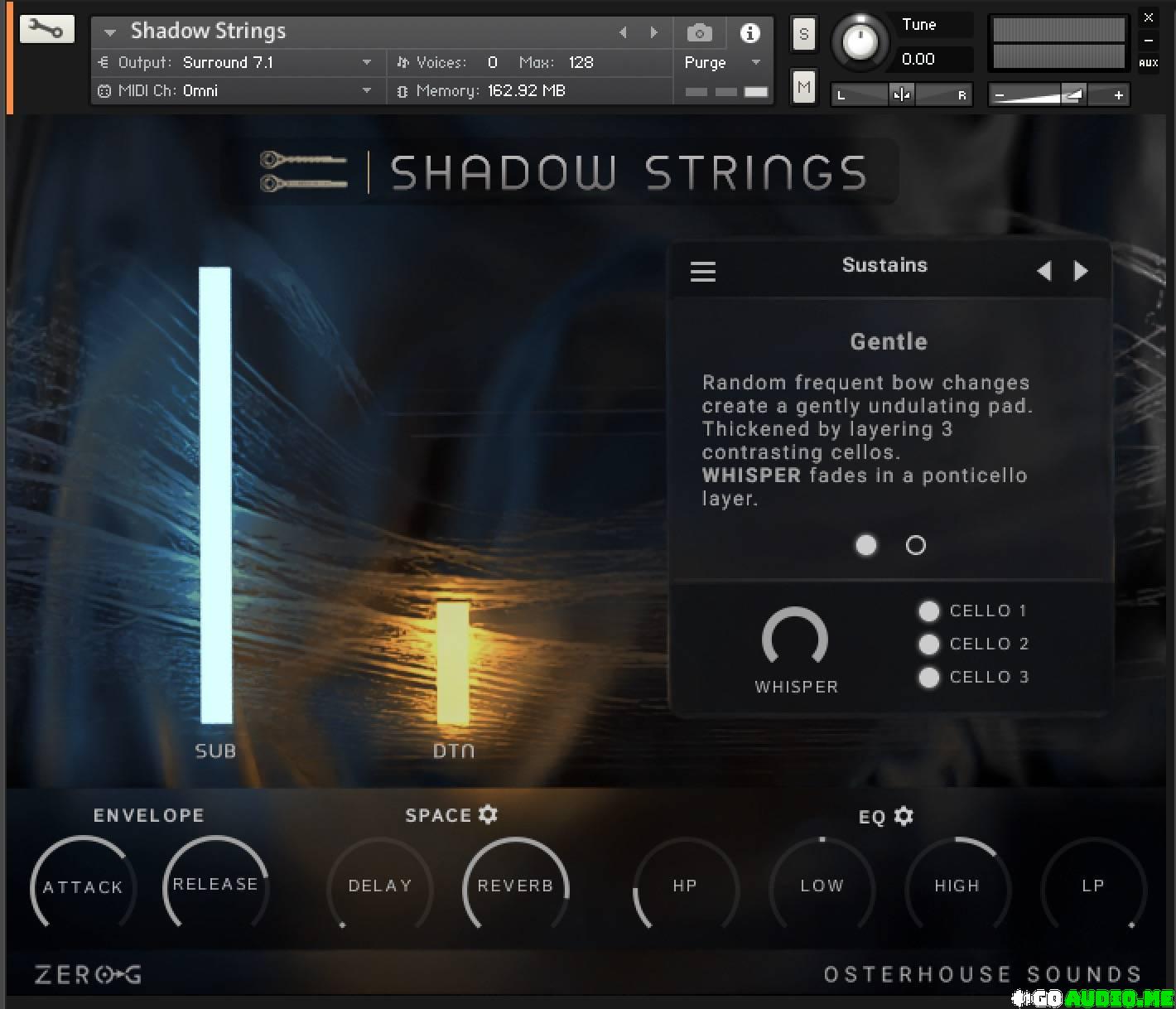Click the Voices 0 readout
Screen dimensions: 1176x1009
coord(447,63)
